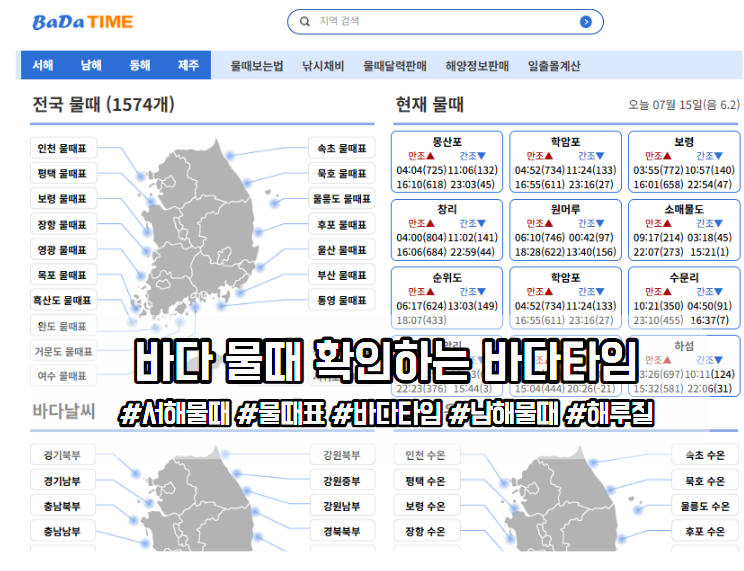Open 울산 물때표
This screenshot has width=744, height=571.
[x=342, y=250]
